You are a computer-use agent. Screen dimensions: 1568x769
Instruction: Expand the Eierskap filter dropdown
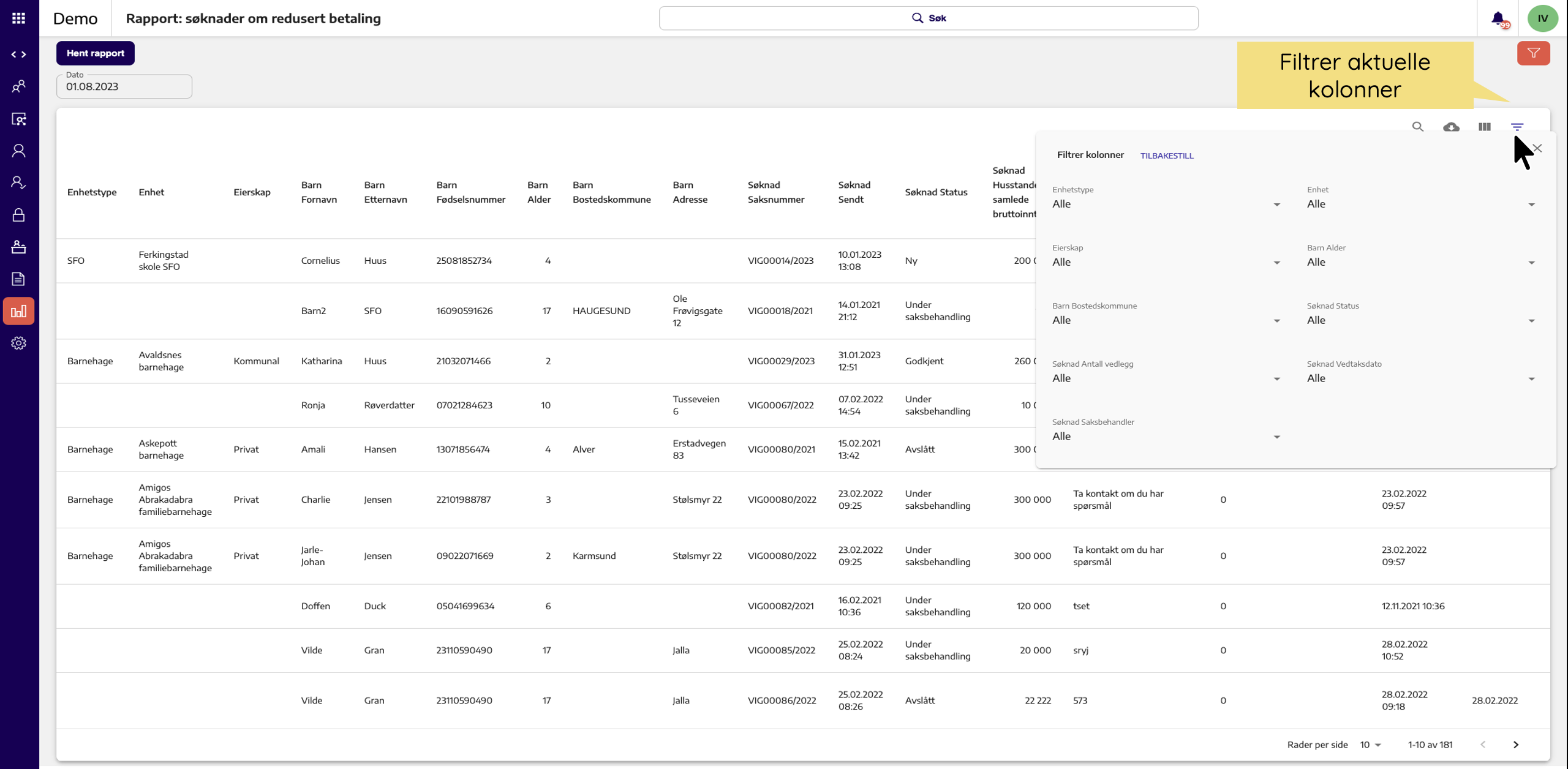click(1166, 262)
